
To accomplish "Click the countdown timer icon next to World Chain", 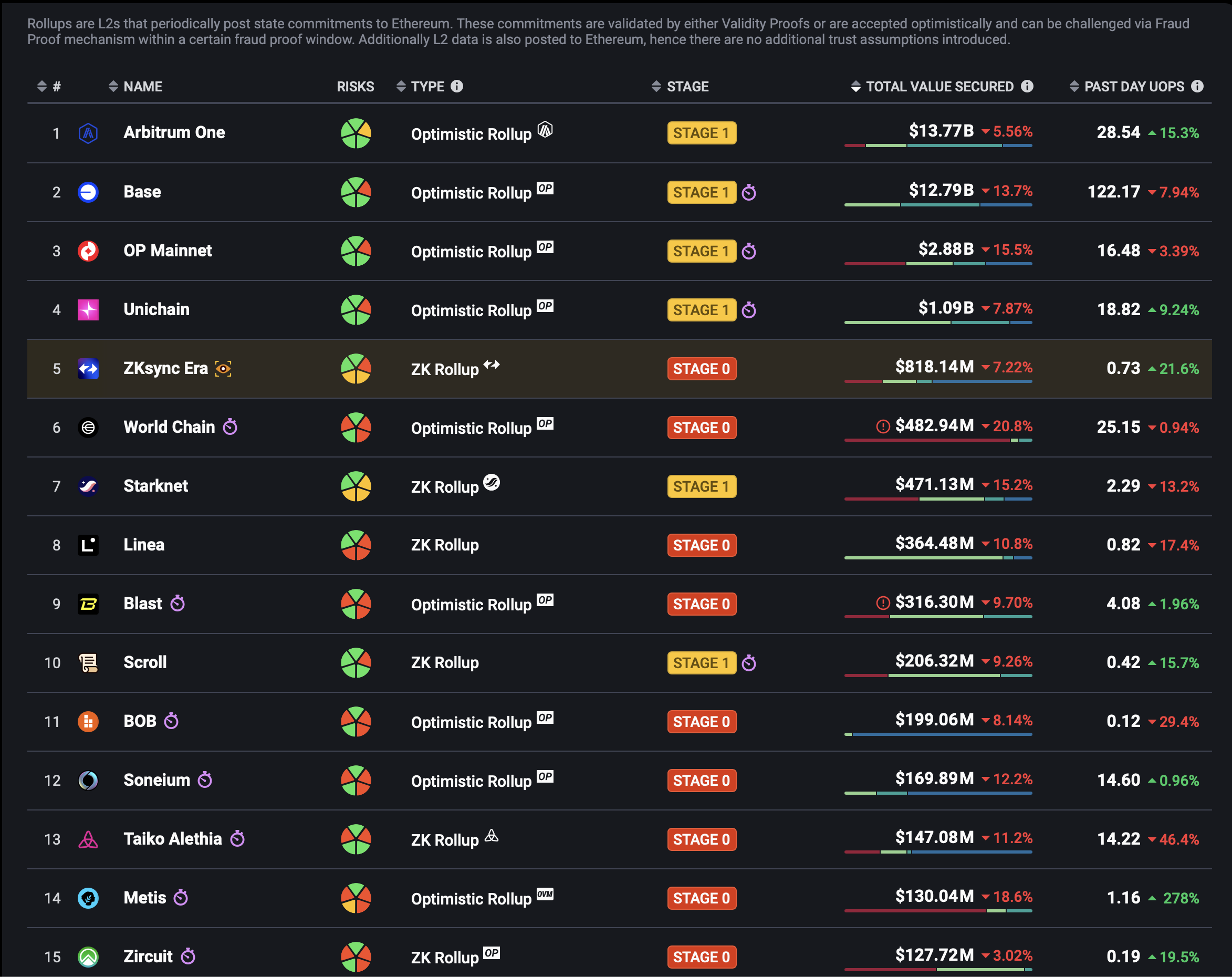I will [x=229, y=427].
